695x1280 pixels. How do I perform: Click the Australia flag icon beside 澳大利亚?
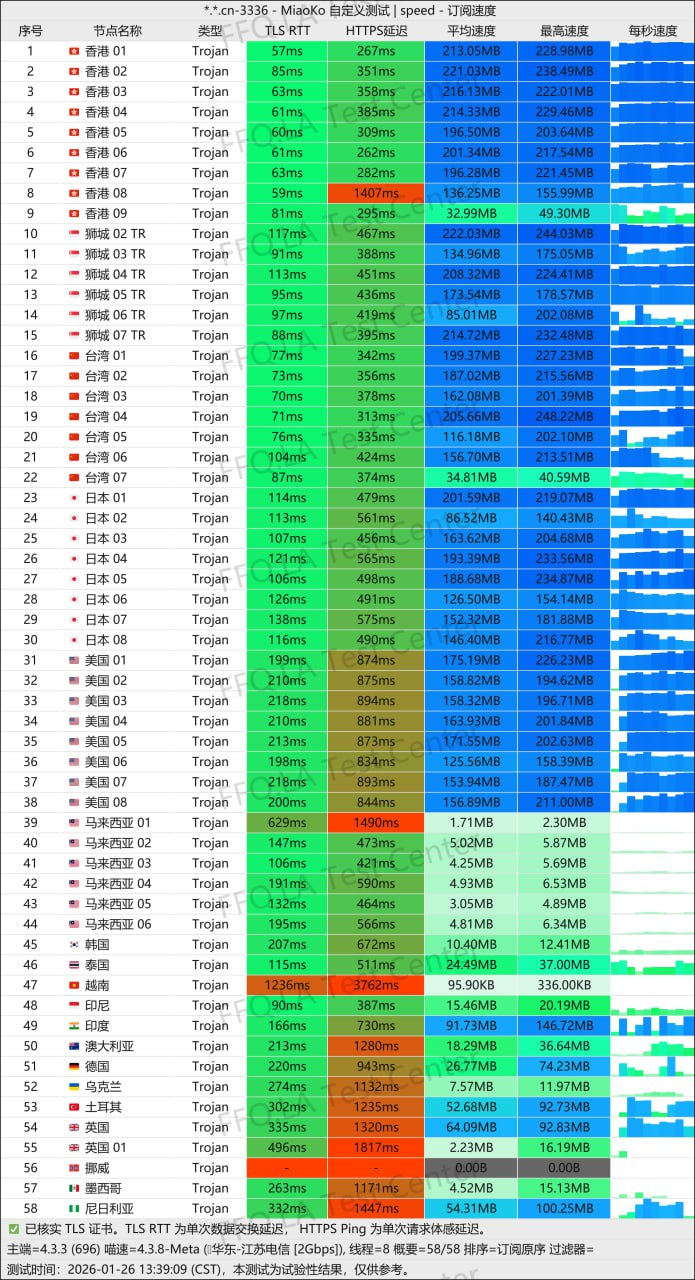(x=74, y=1046)
